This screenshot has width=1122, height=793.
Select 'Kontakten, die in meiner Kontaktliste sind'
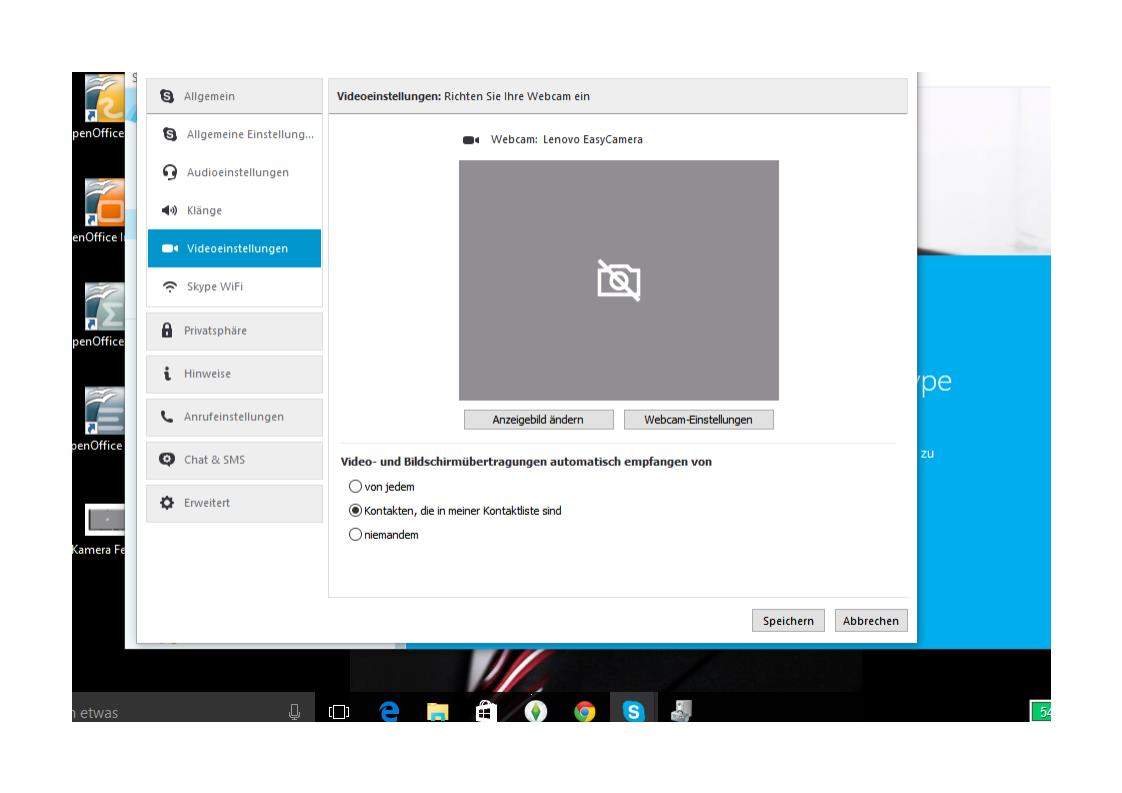coord(355,511)
